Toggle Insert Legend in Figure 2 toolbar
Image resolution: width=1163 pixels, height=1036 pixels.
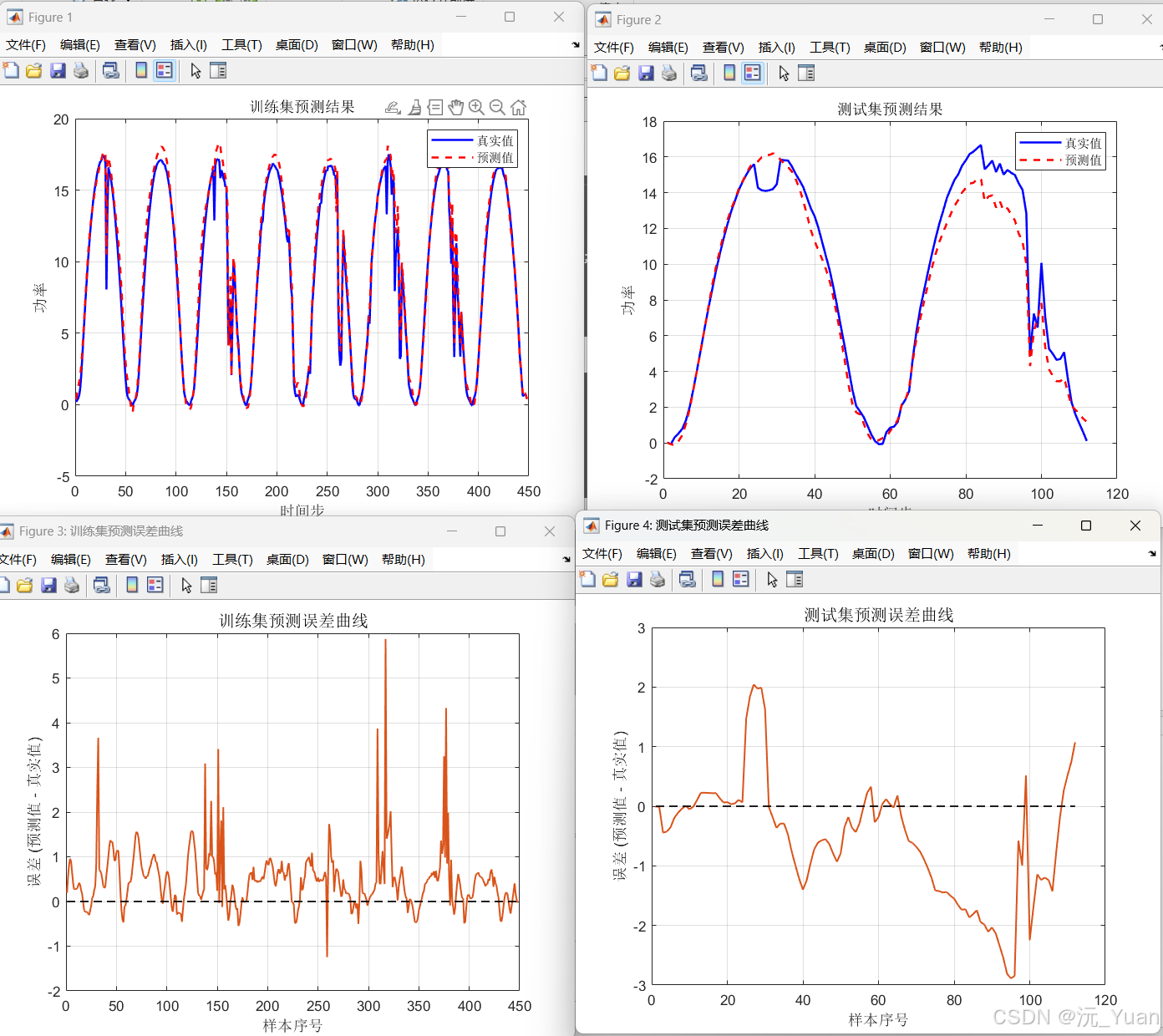pos(753,74)
